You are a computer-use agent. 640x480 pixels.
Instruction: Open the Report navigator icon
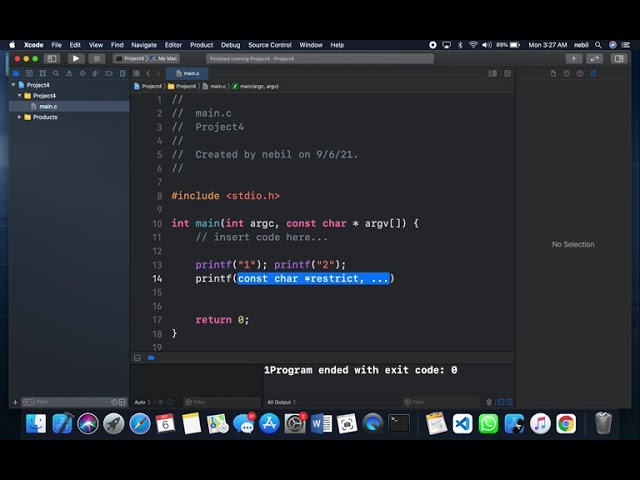122,73
